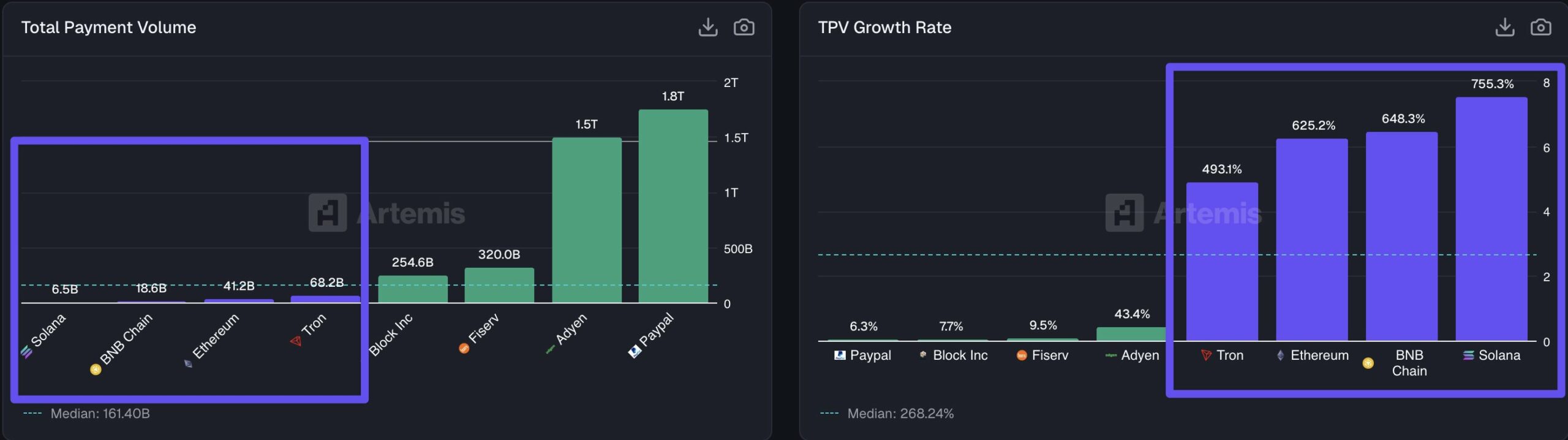Click the Solana logo in growth chart axis
This screenshot has width=1568, height=440.
(x=1468, y=355)
